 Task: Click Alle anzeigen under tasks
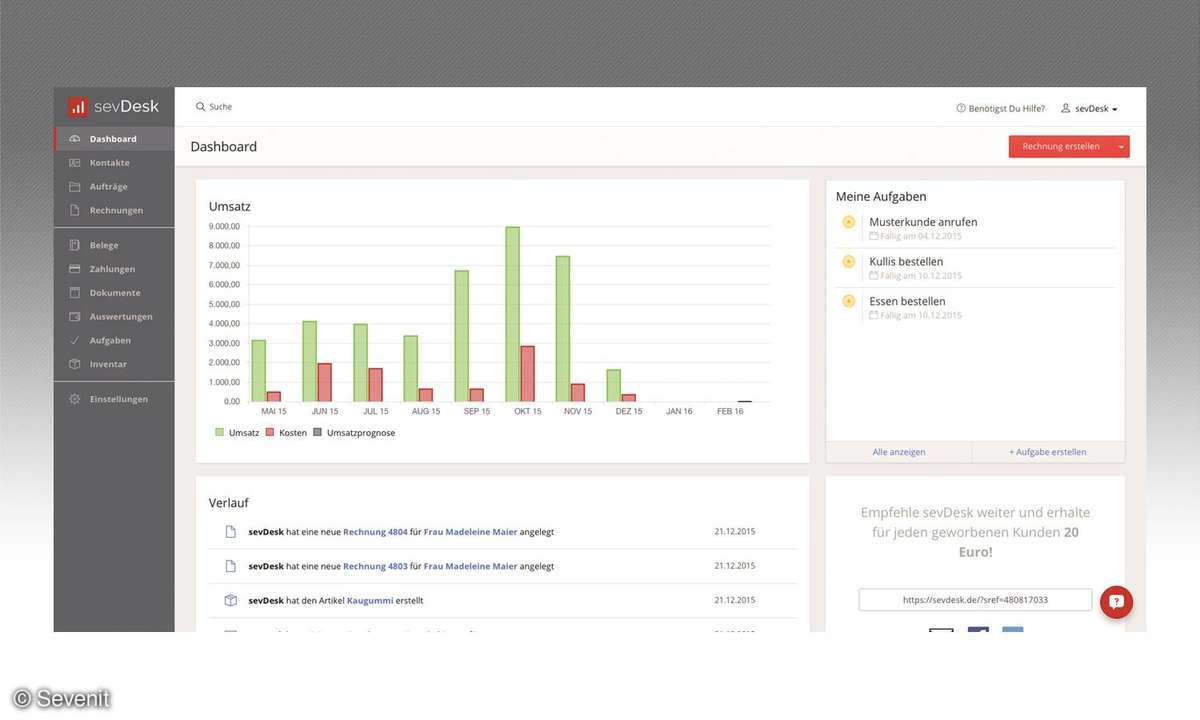[899, 452]
